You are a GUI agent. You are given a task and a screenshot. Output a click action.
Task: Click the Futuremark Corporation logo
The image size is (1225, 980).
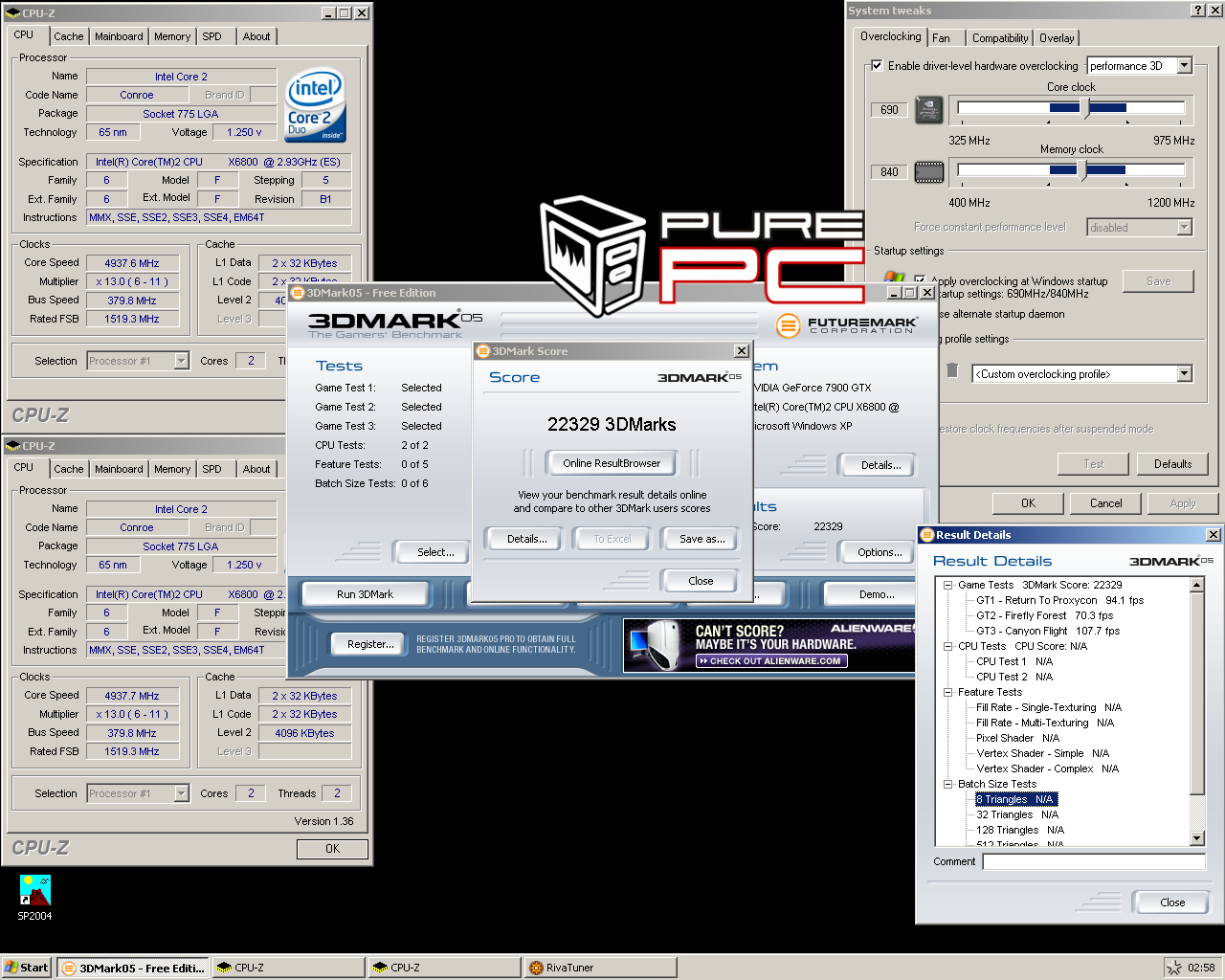pos(847,325)
